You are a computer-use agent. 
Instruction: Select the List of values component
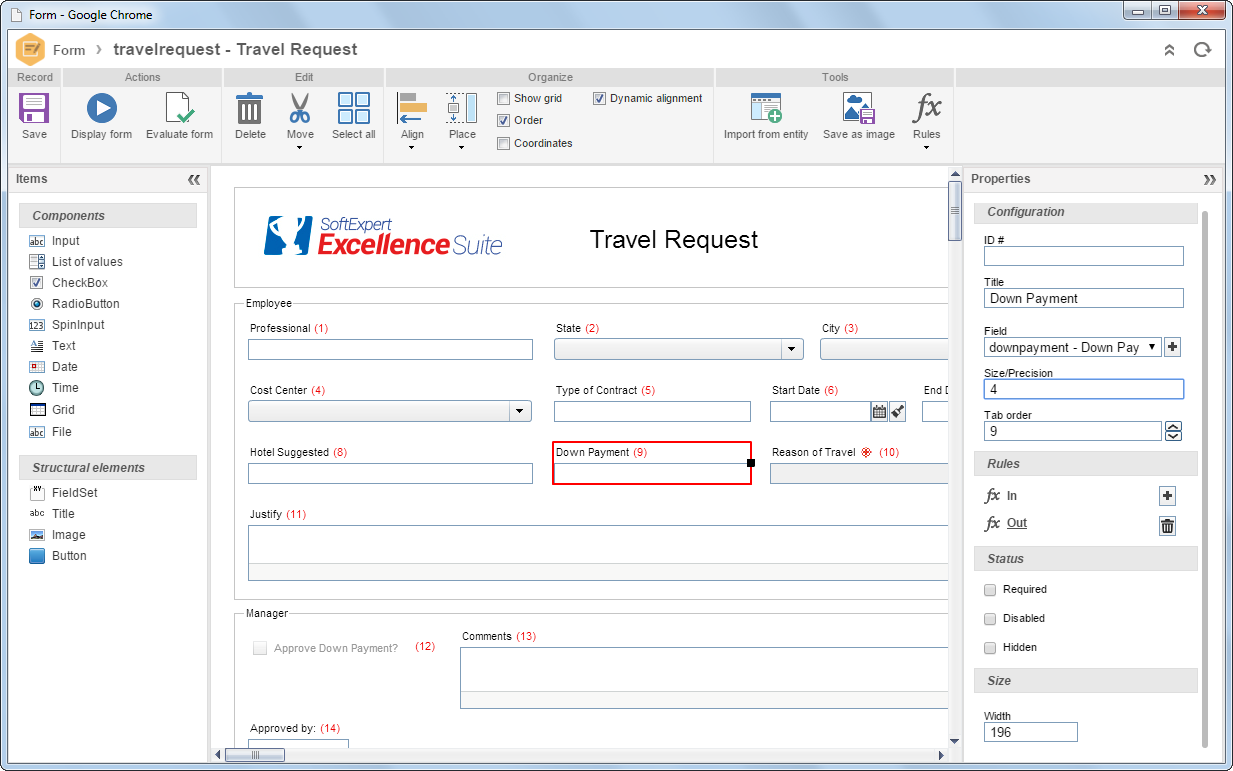coord(87,262)
